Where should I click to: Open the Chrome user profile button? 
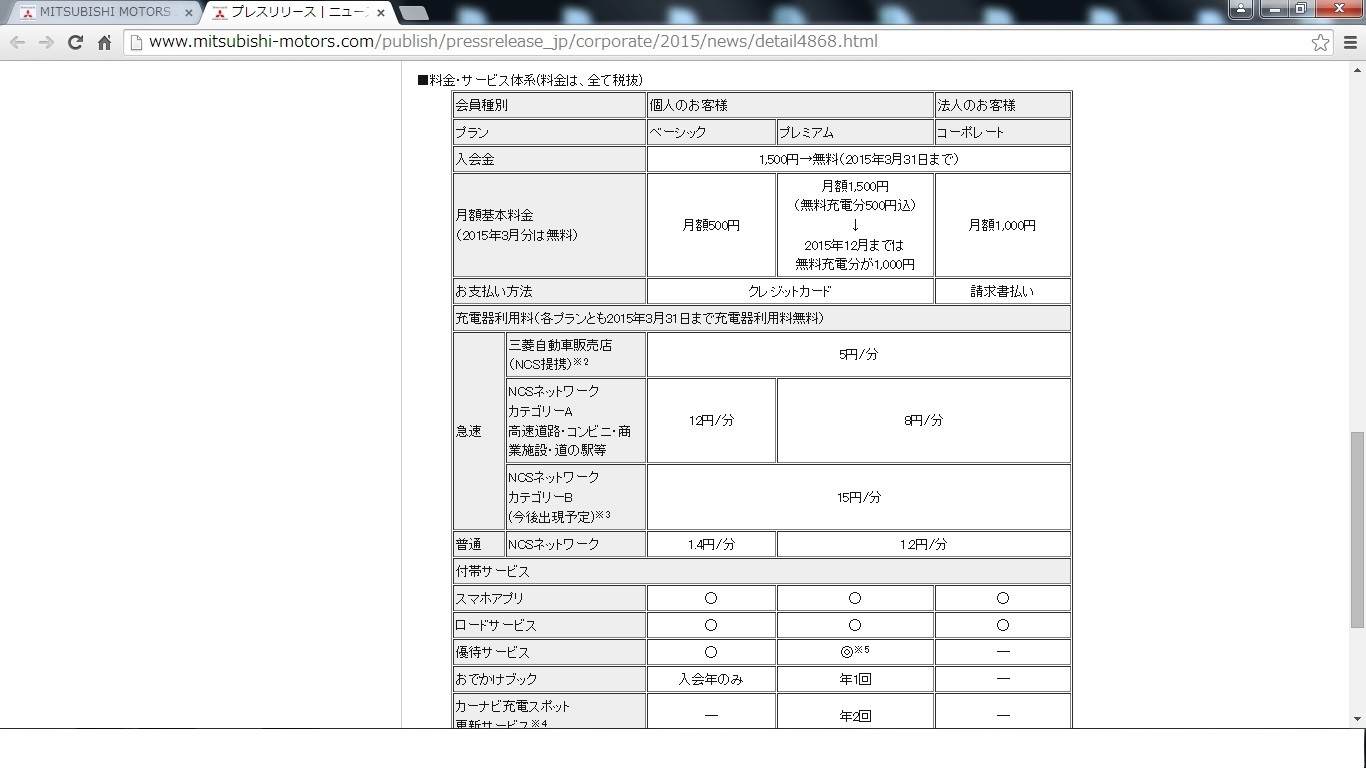pyautogui.click(x=1240, y=9)
